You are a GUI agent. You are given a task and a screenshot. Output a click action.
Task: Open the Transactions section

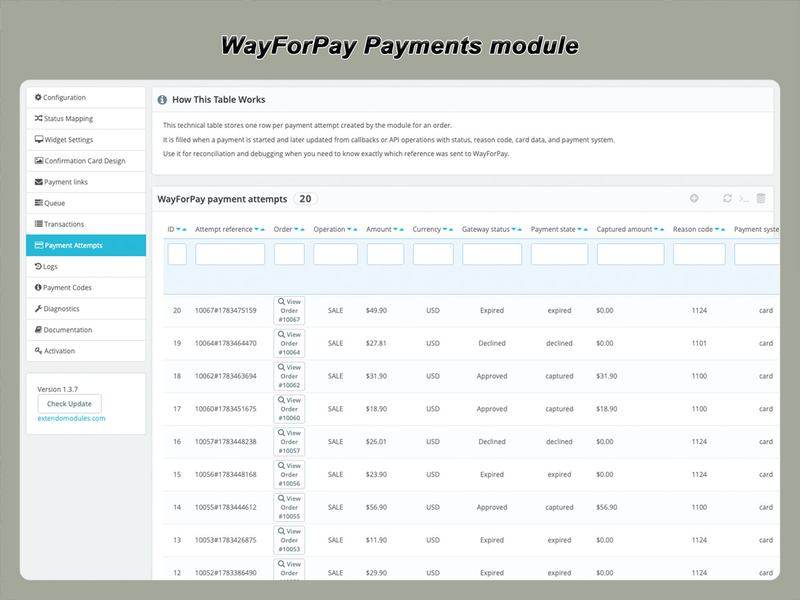pyautogui.click(x=86, y=224)
